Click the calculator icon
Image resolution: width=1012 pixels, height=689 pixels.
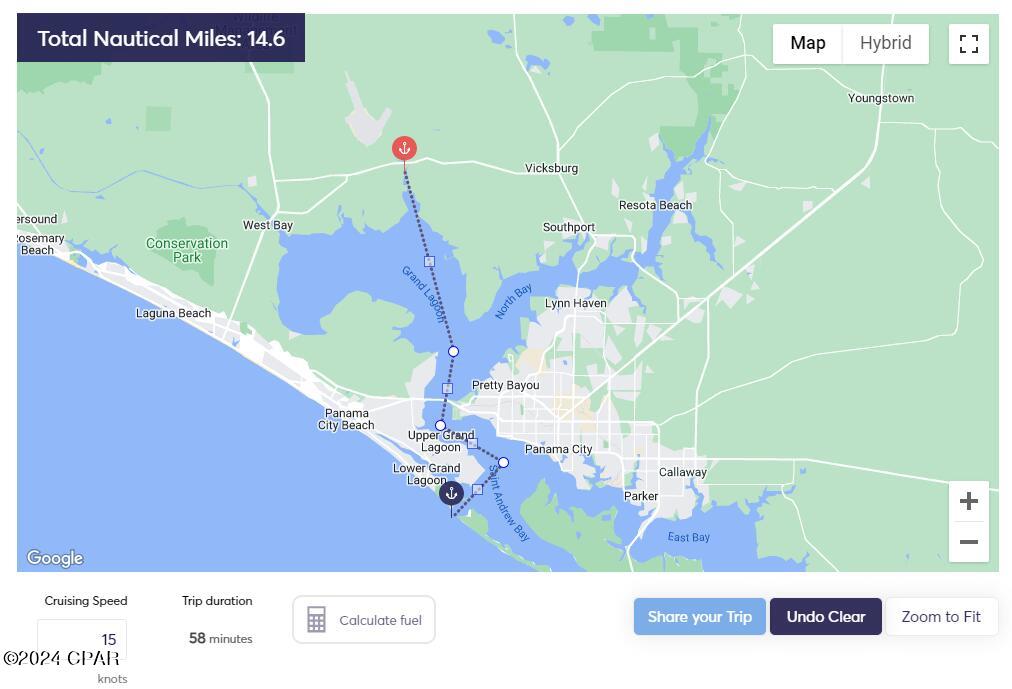316,620
